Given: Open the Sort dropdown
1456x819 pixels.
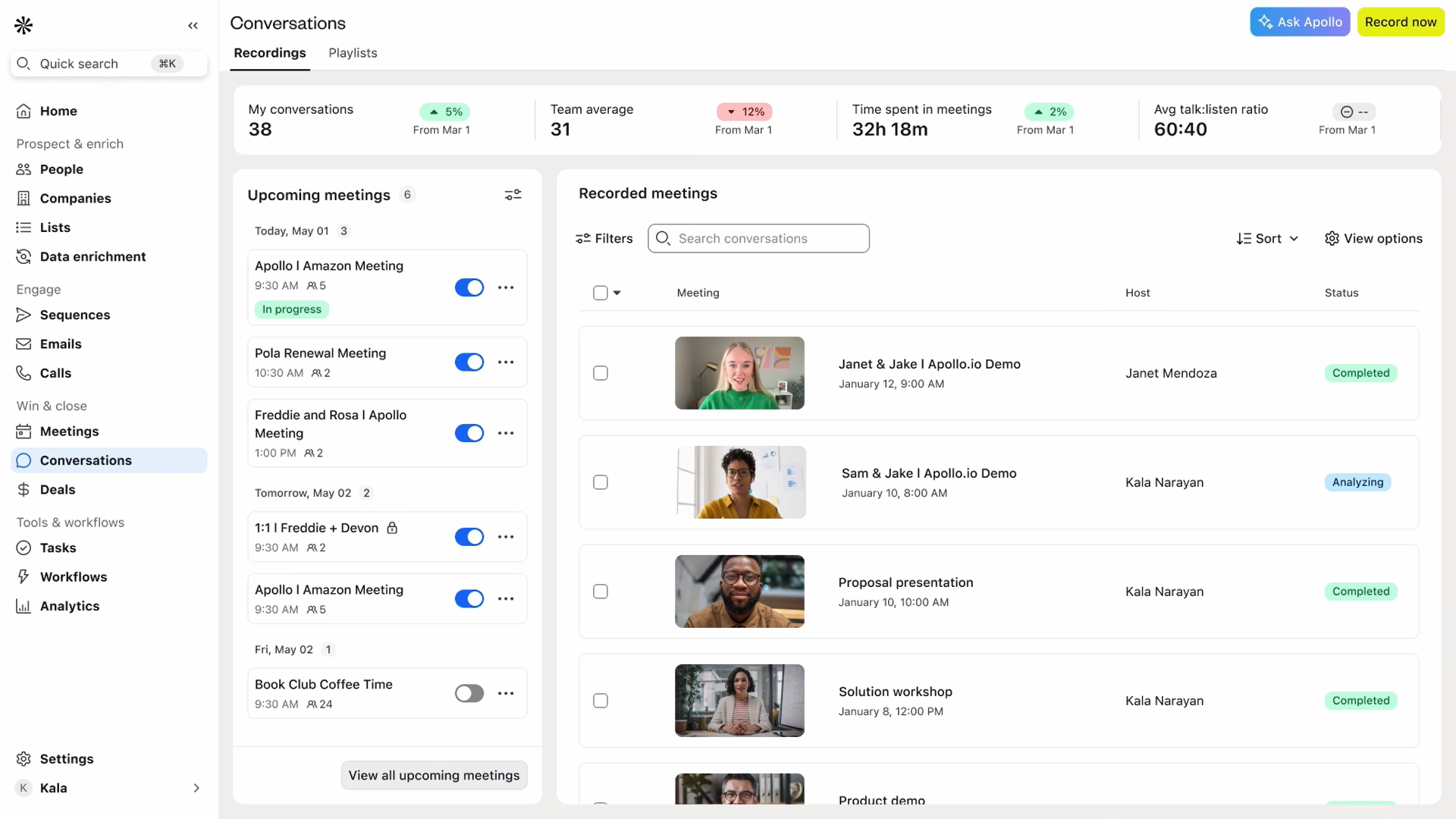Looking at the screenshot, I should coord(1267,238).
